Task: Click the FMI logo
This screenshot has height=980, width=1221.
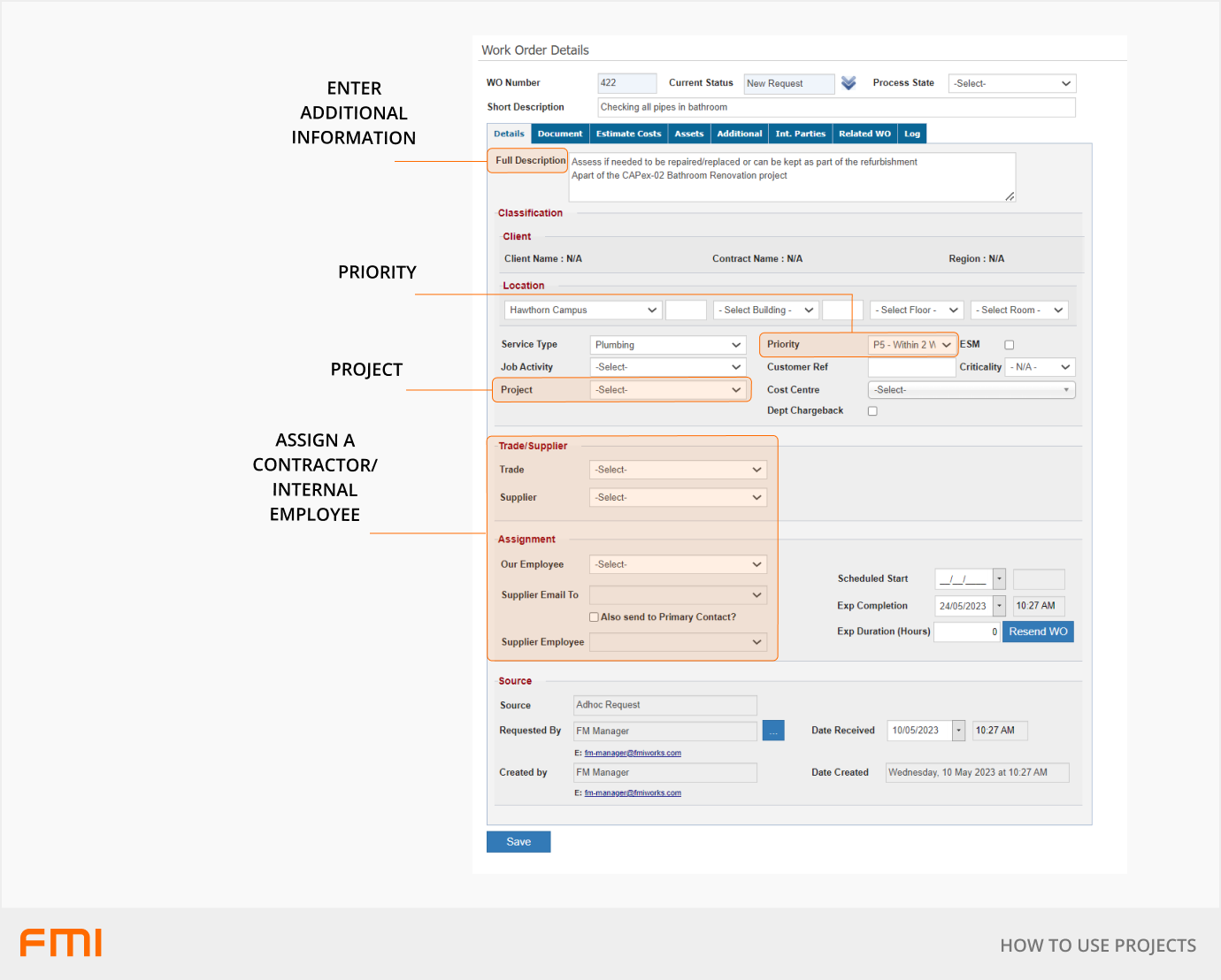Action: pos(61,943)
